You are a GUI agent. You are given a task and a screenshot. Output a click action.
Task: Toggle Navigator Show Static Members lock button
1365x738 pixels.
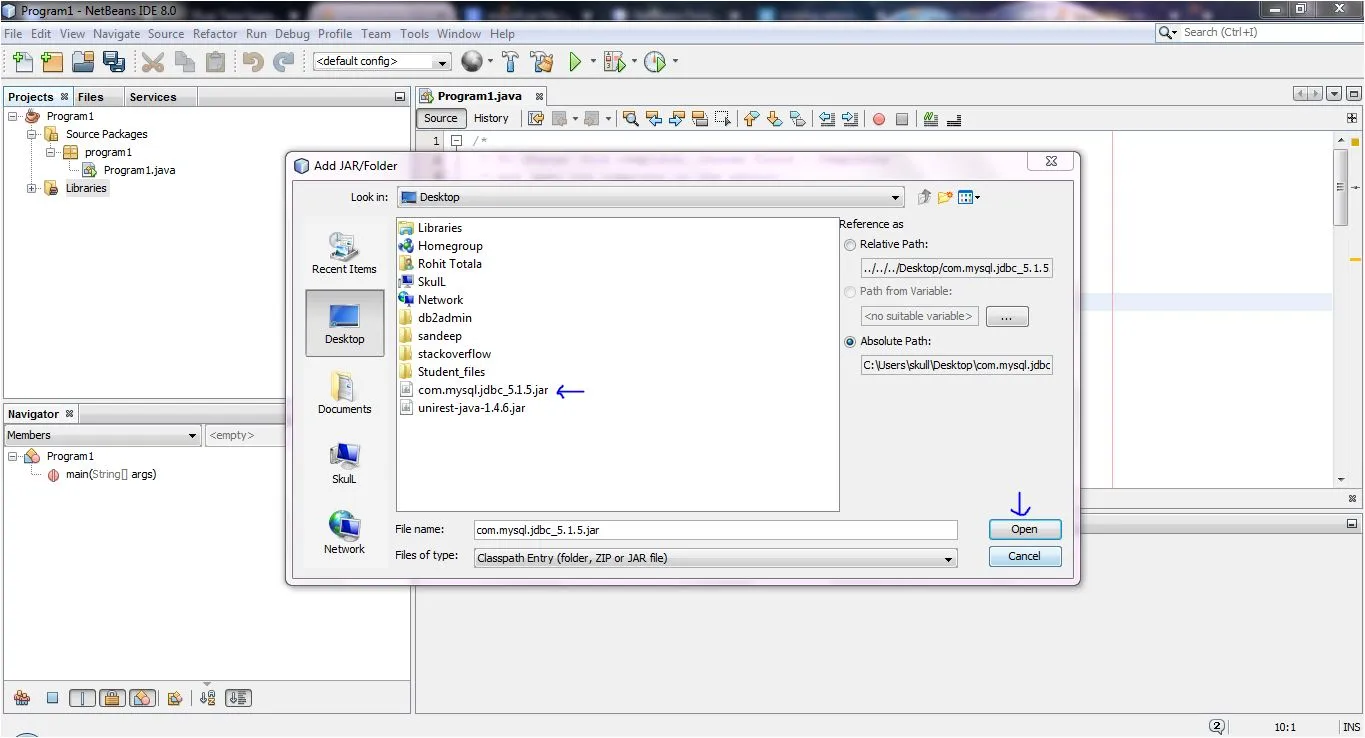coord(111,698)
